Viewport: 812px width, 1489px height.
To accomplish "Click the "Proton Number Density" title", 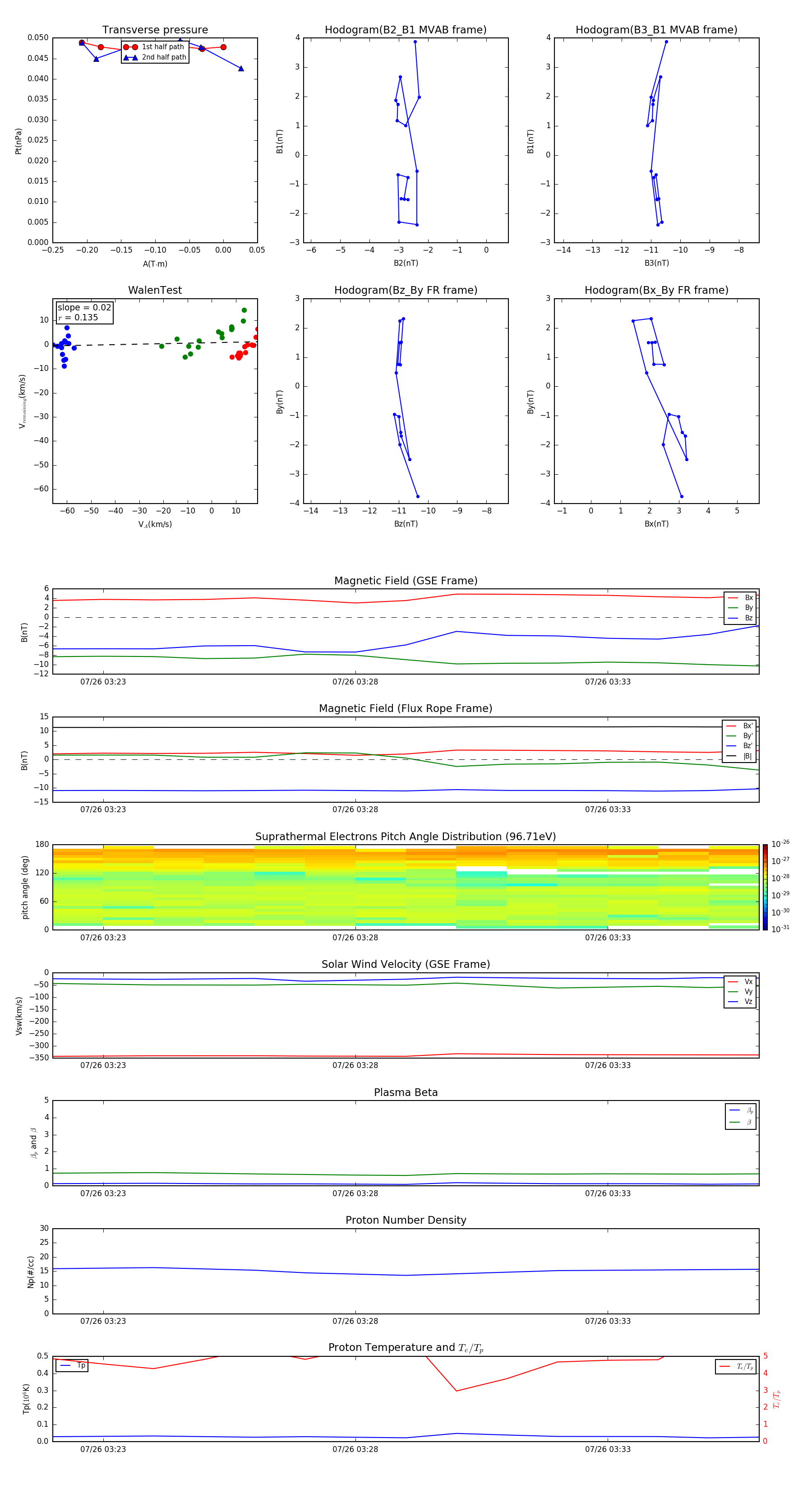I will point(406,1220).
